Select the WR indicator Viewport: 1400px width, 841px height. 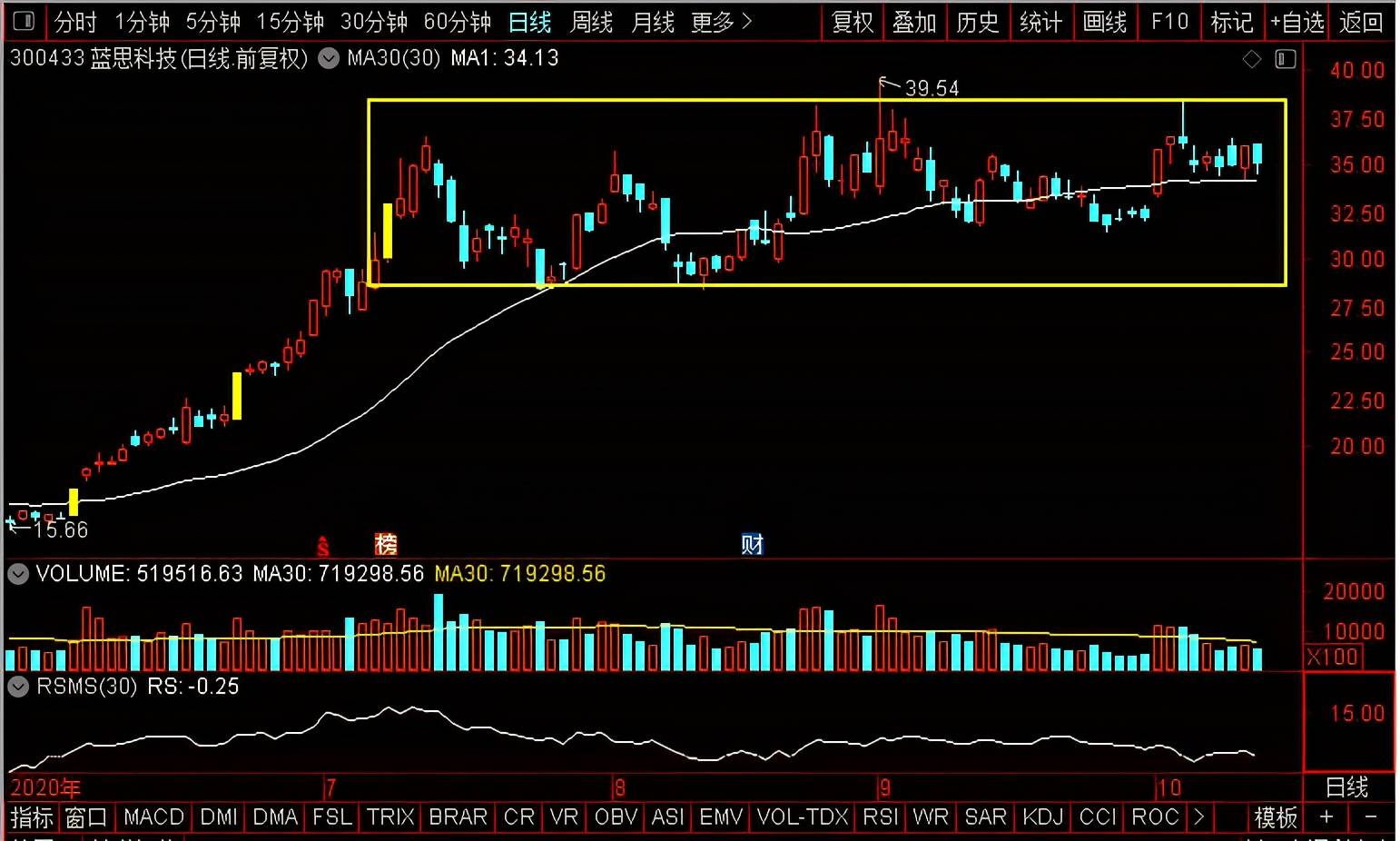(931, 817)
